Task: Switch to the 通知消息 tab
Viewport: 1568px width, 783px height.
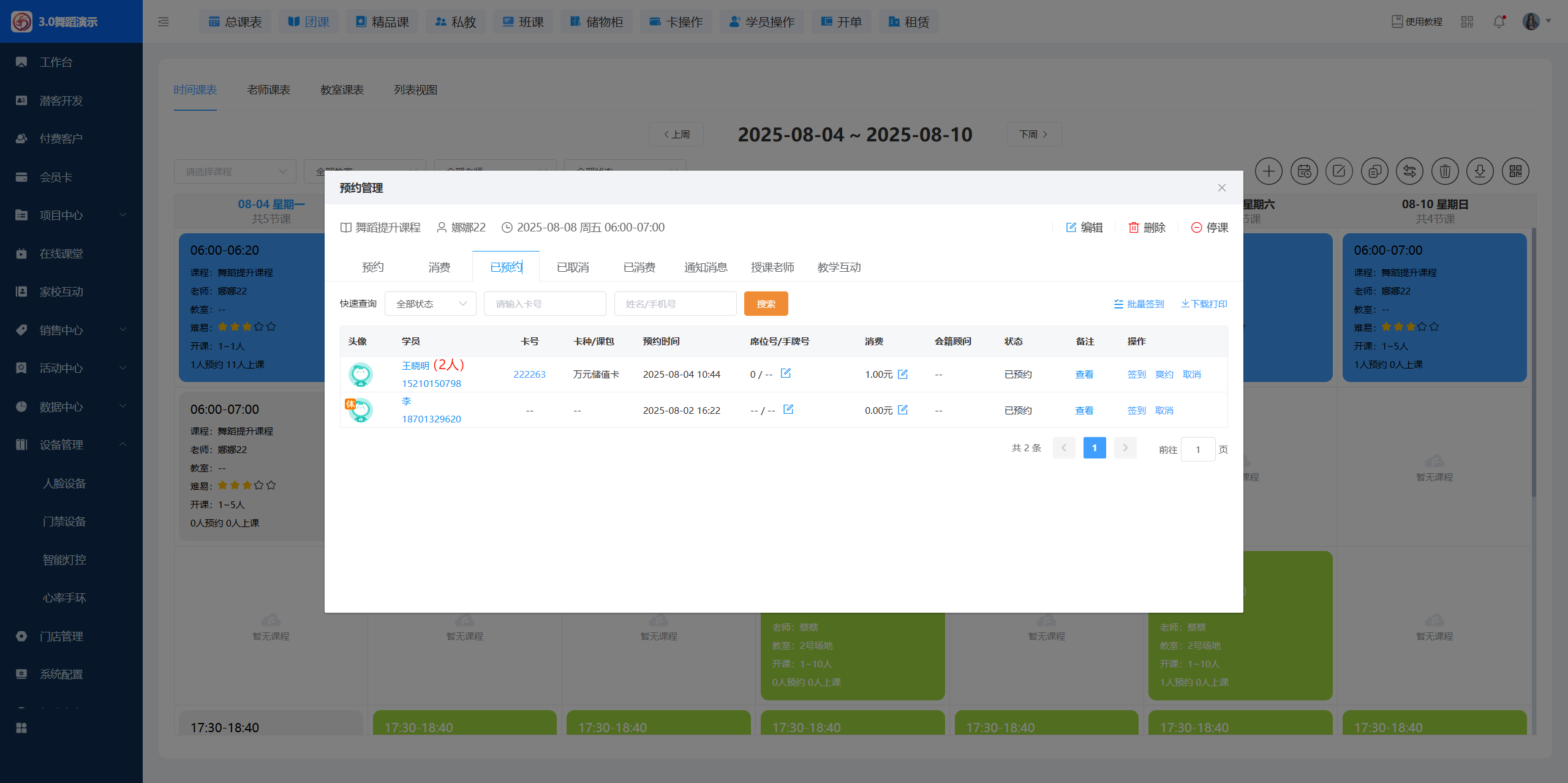Action: pyautogui.click(x=706, y=267)
